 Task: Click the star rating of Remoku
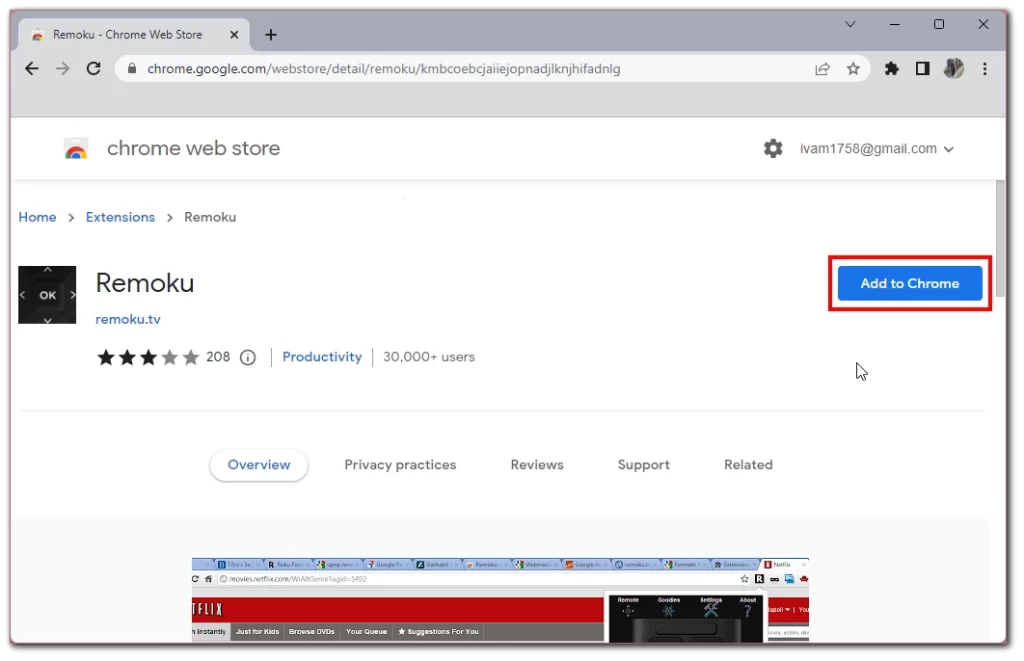pyautogui.click(x=148, y=357)
